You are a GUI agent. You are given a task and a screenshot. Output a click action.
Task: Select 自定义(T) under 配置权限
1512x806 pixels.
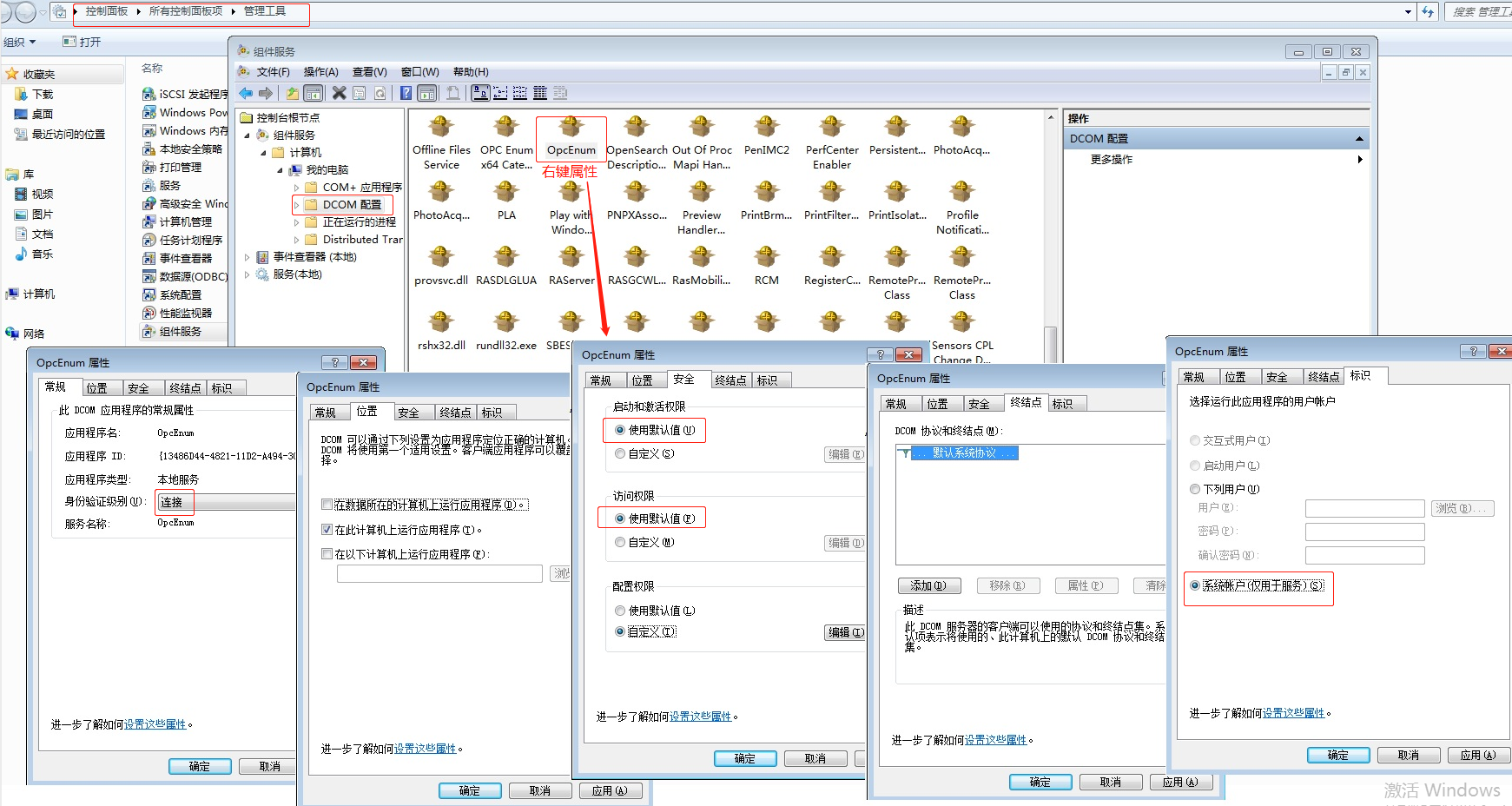click(x=620, y=631)
